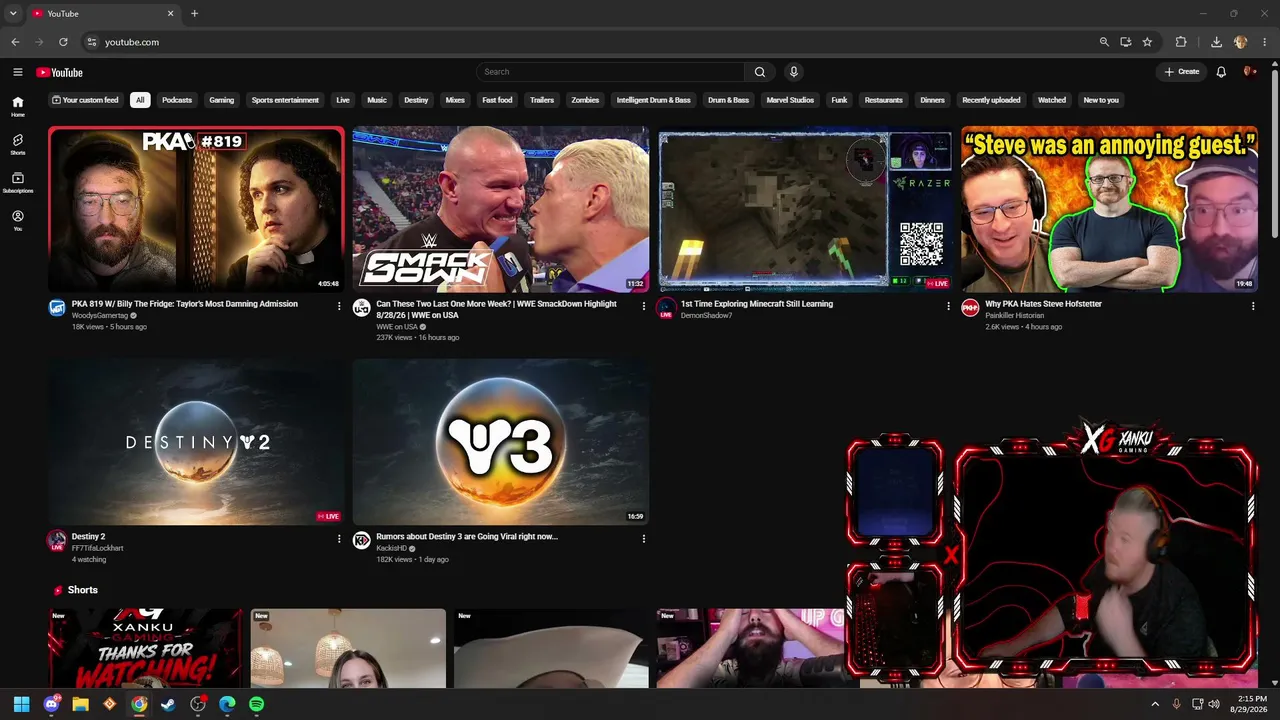Select the Podcasts filter chip
Screen dimensions: 1280x720
(177, 100)
